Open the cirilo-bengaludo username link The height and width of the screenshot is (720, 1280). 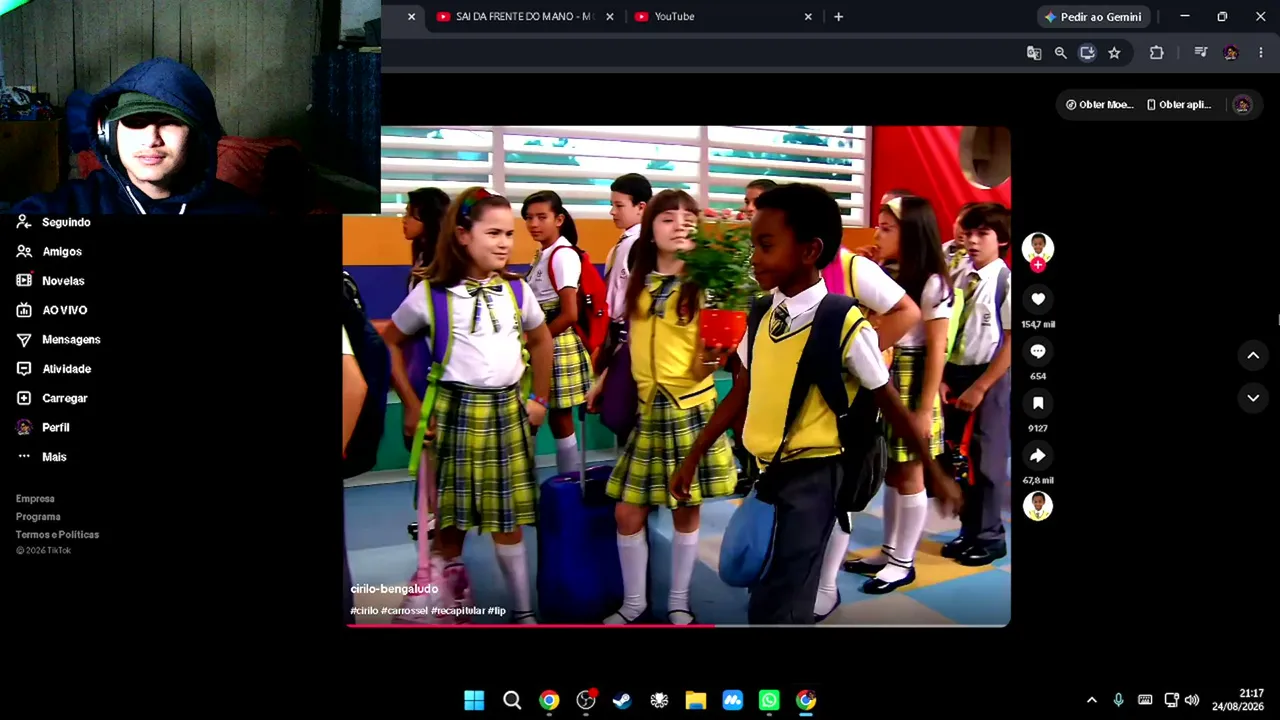(x=394, y=589)
